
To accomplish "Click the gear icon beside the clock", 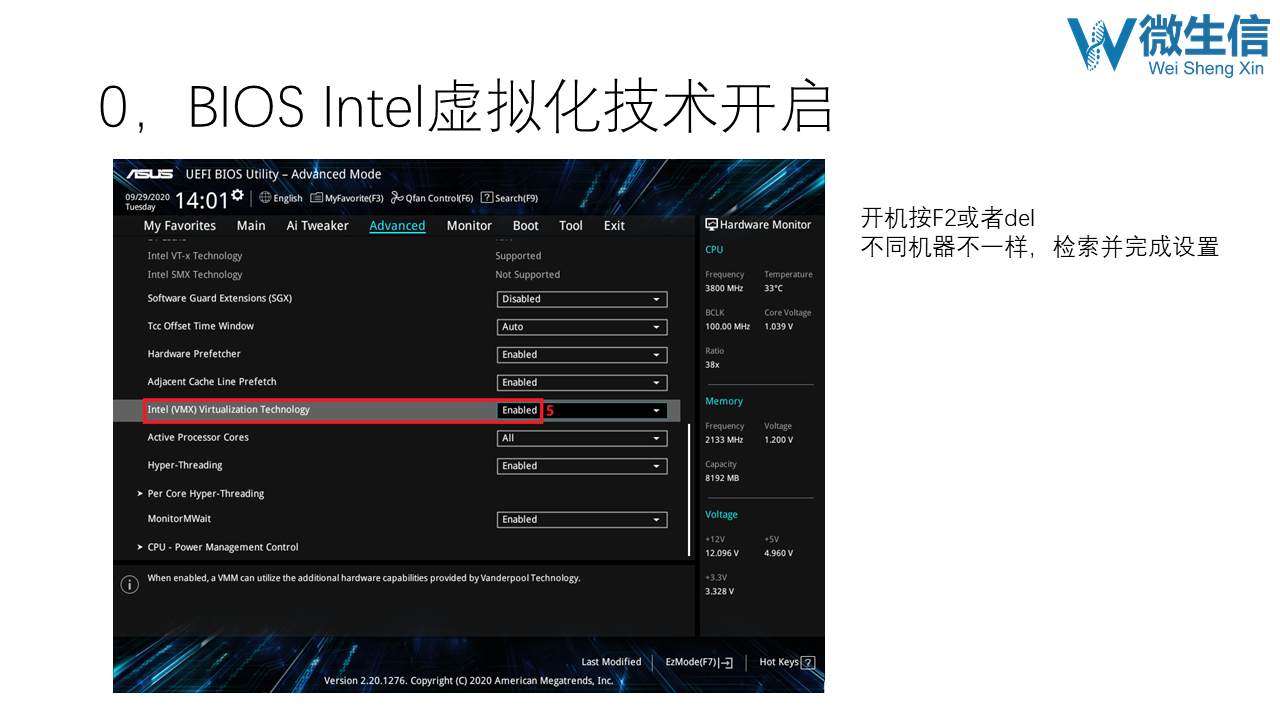I will [237, 195].
